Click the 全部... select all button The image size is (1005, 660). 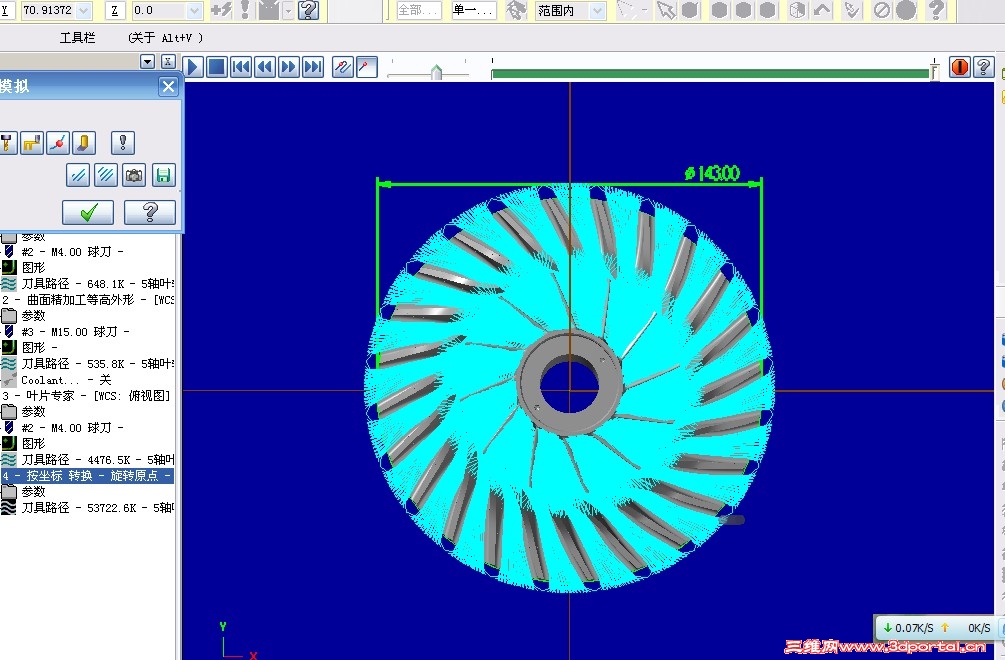pos(419,10)
